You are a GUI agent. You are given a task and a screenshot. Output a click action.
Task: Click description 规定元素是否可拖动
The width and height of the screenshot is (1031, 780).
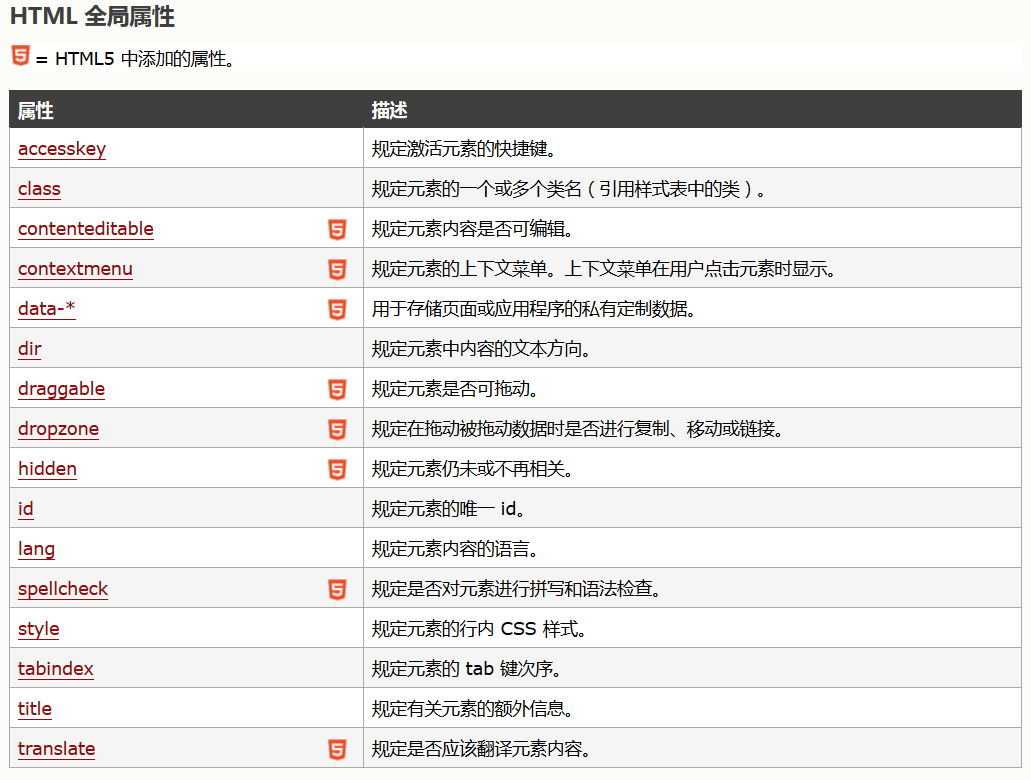point(455,389)
